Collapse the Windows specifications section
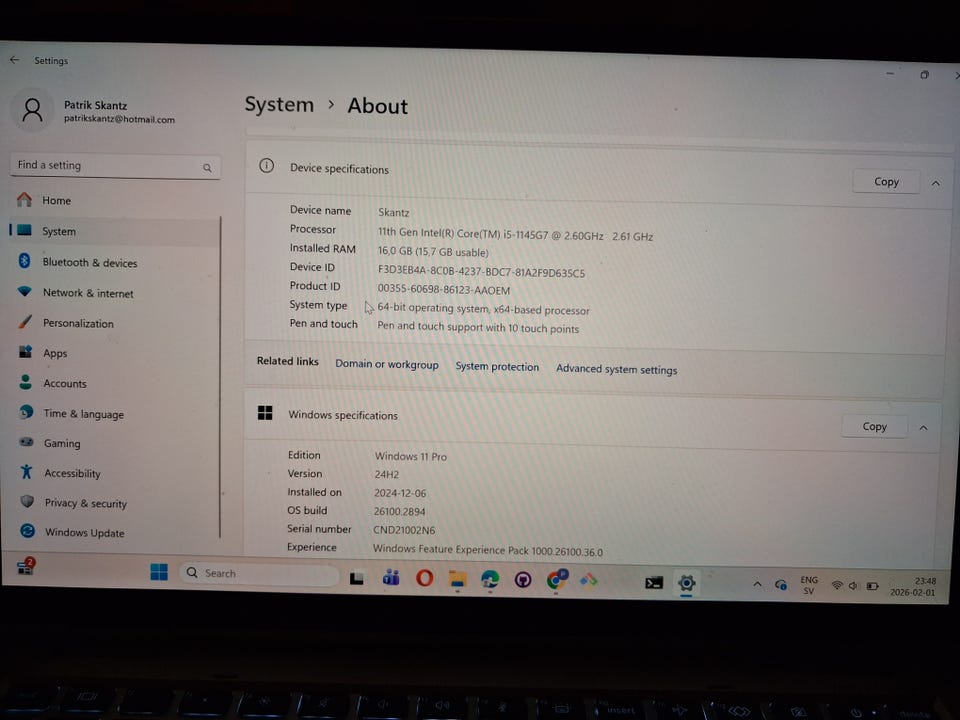The image size is (960, 720). pos(923,428)
